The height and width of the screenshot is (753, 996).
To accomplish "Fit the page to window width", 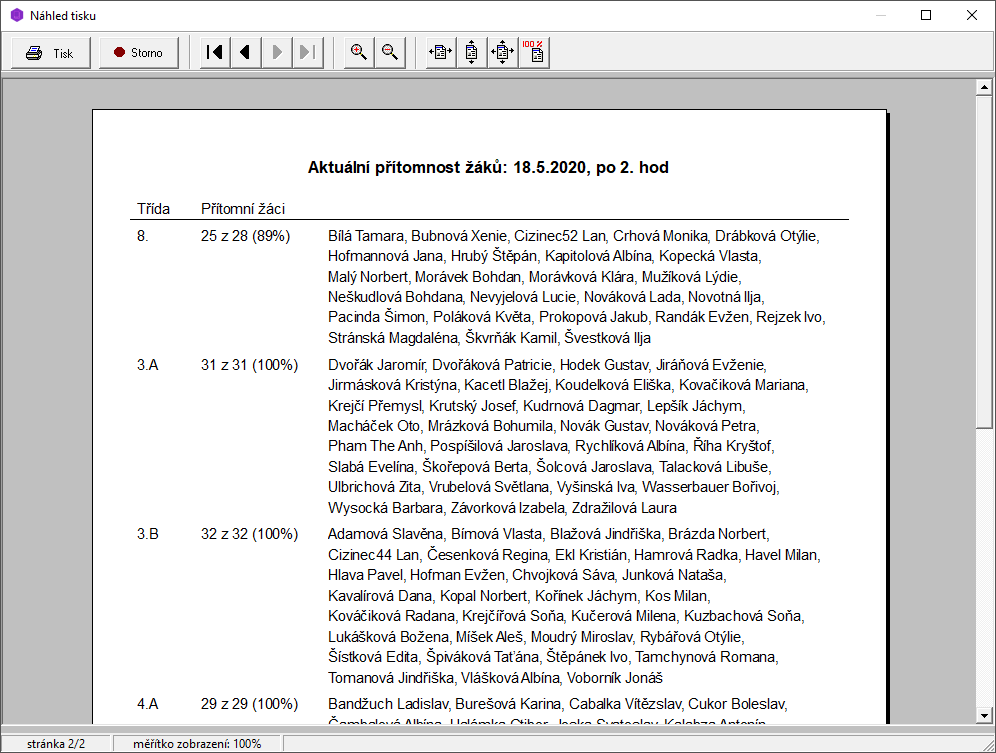I will pos(440,53).
